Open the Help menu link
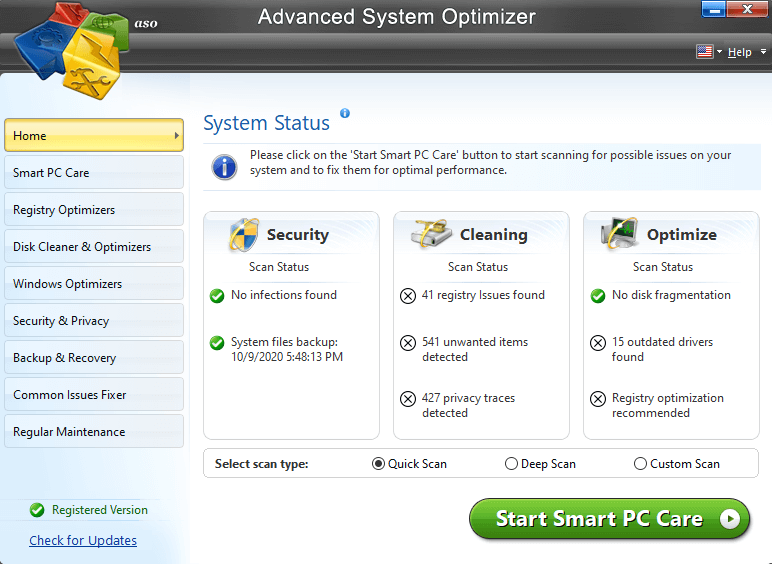Screen dimensions: 772x564 [x=740, y=52]
